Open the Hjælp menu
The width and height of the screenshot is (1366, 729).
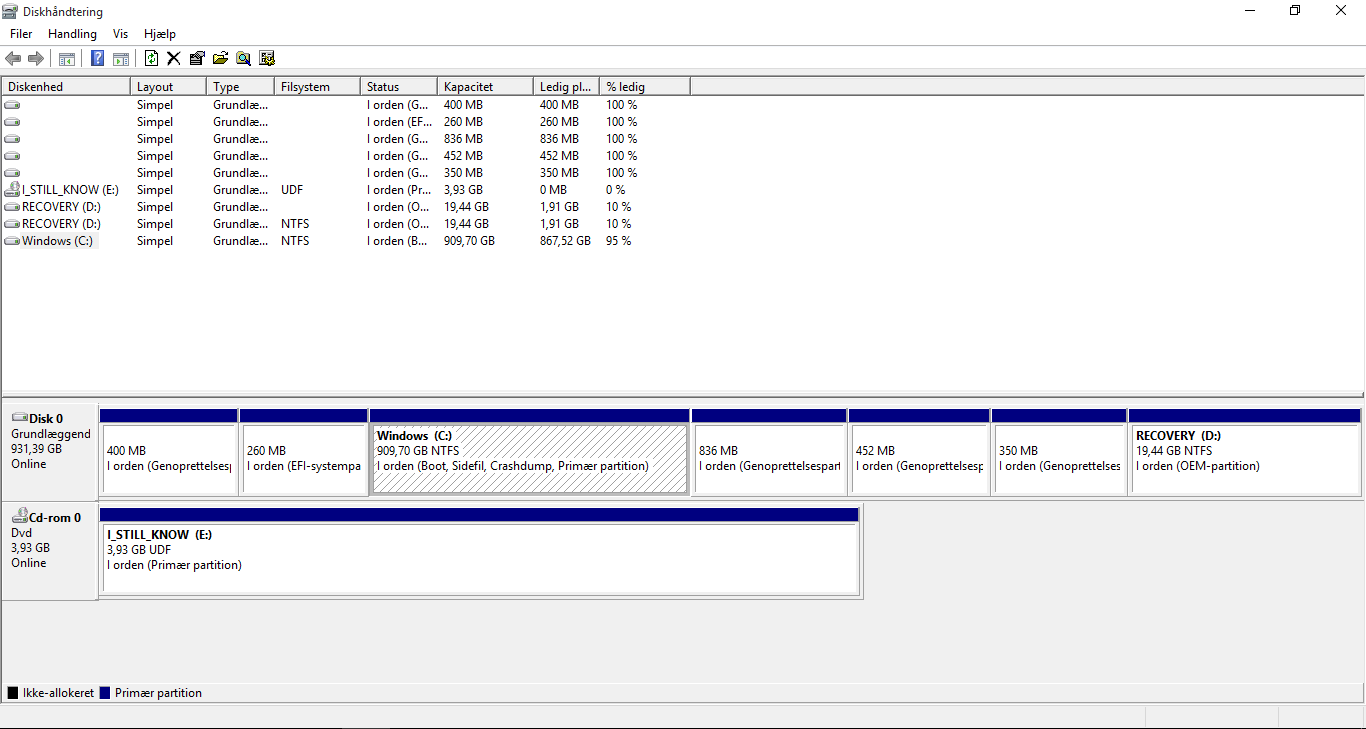(160, 34)
